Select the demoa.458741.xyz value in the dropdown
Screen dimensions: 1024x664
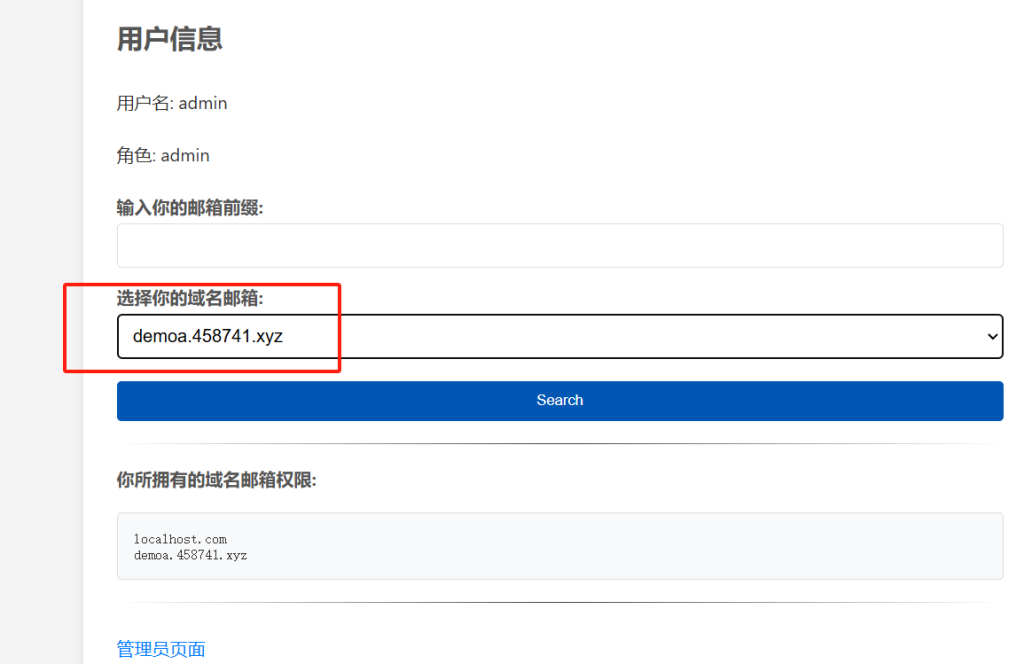coord(208,336)
